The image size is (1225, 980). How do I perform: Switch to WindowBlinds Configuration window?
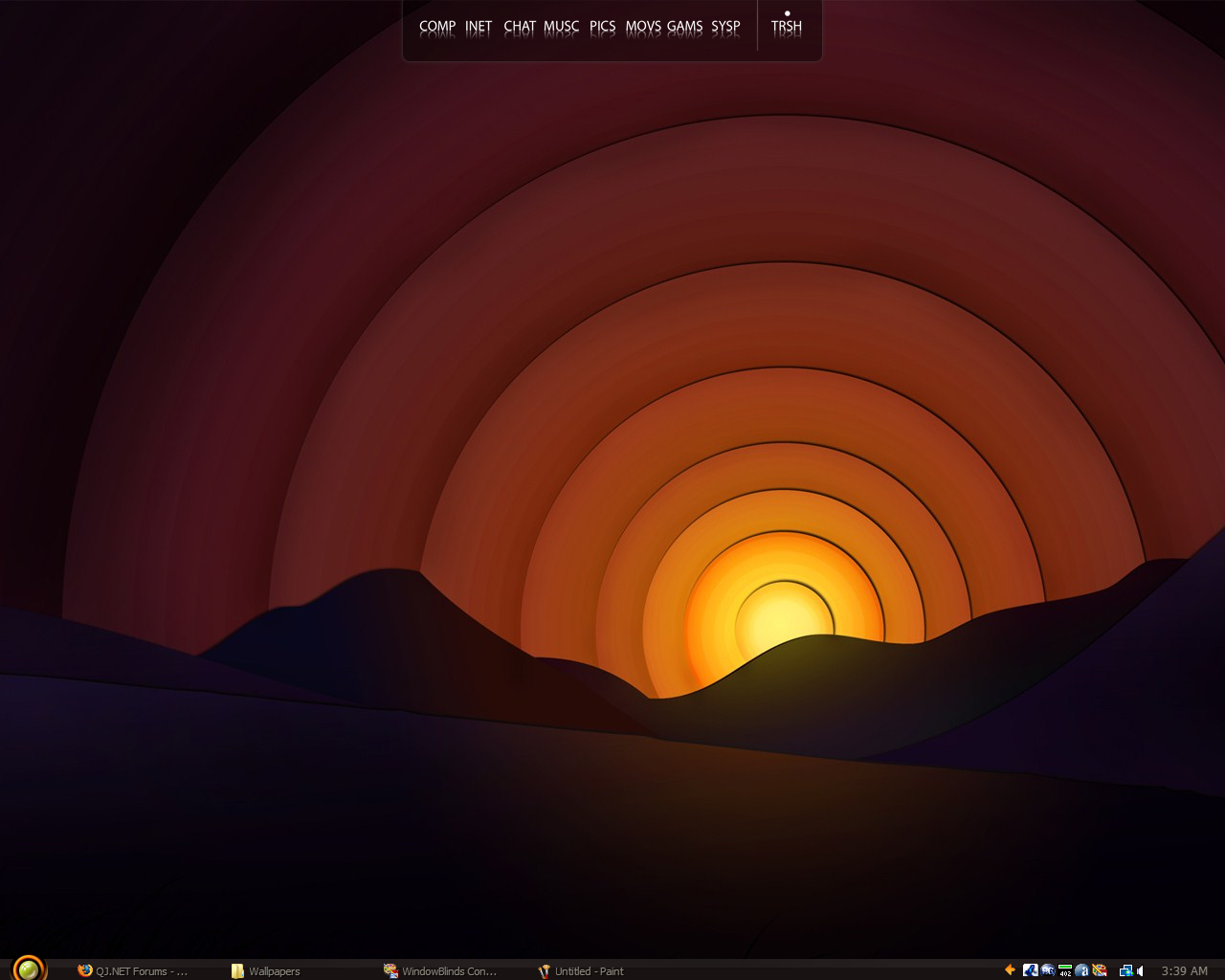click(x=441, y=970)
